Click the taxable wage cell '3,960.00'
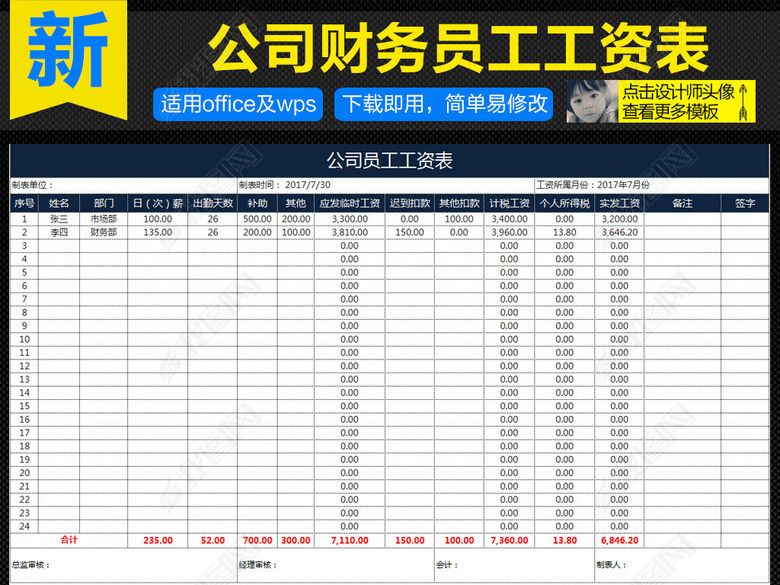The width and height of the screenshot is (780, 585). (509, 232)
